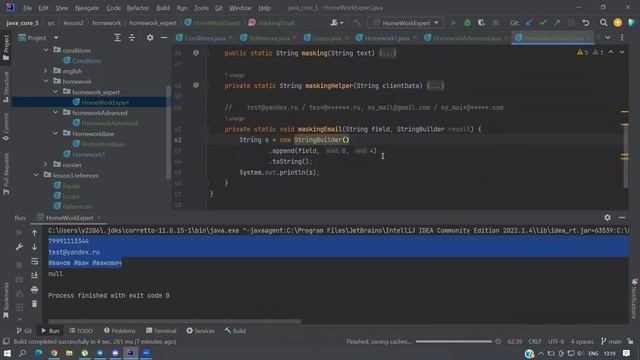Commit changes with the green checkmark icon

pyautogui.click(x=543, y=23)
